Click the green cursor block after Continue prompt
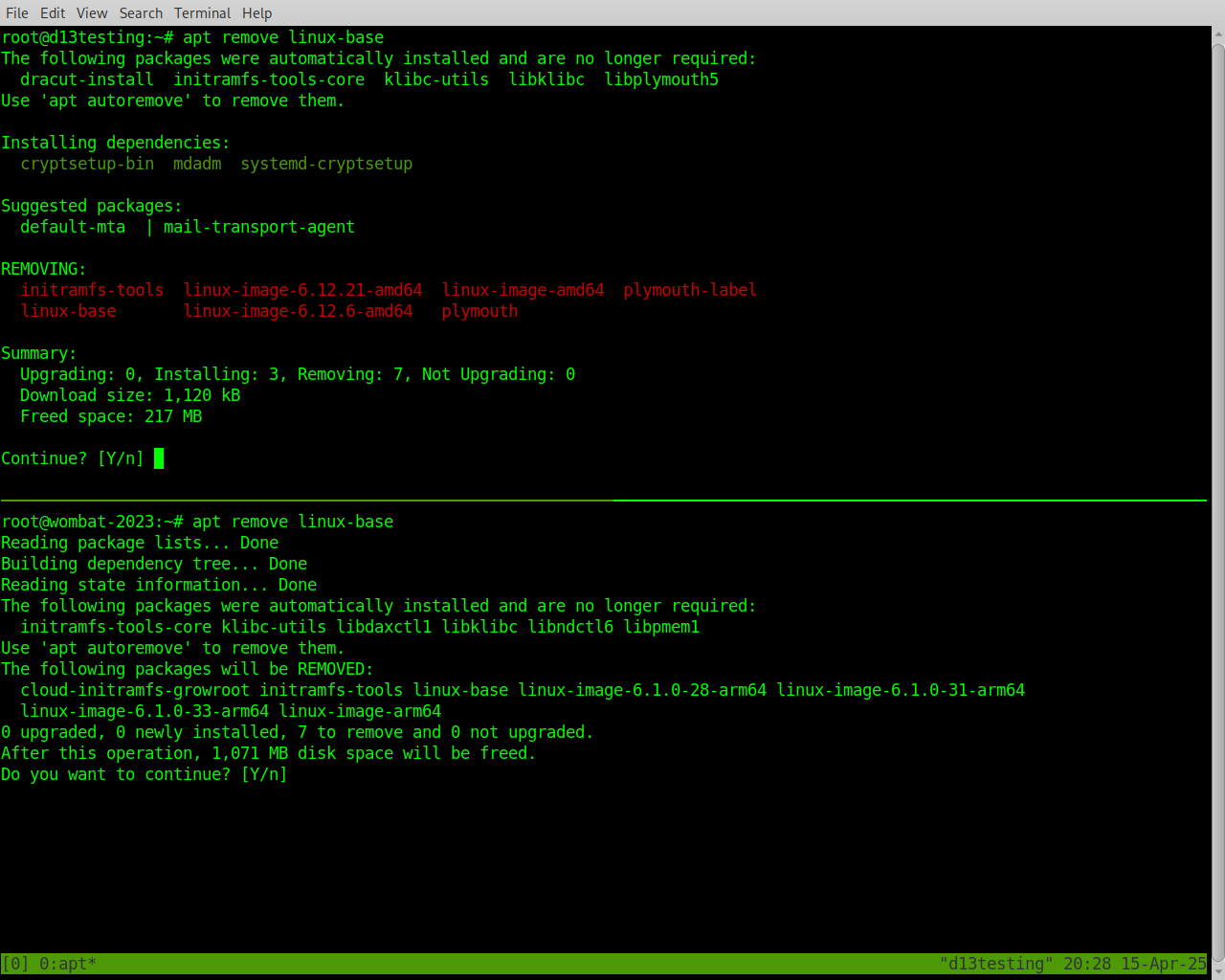The width and height of the screenshot is (1225, 980). 159,458
